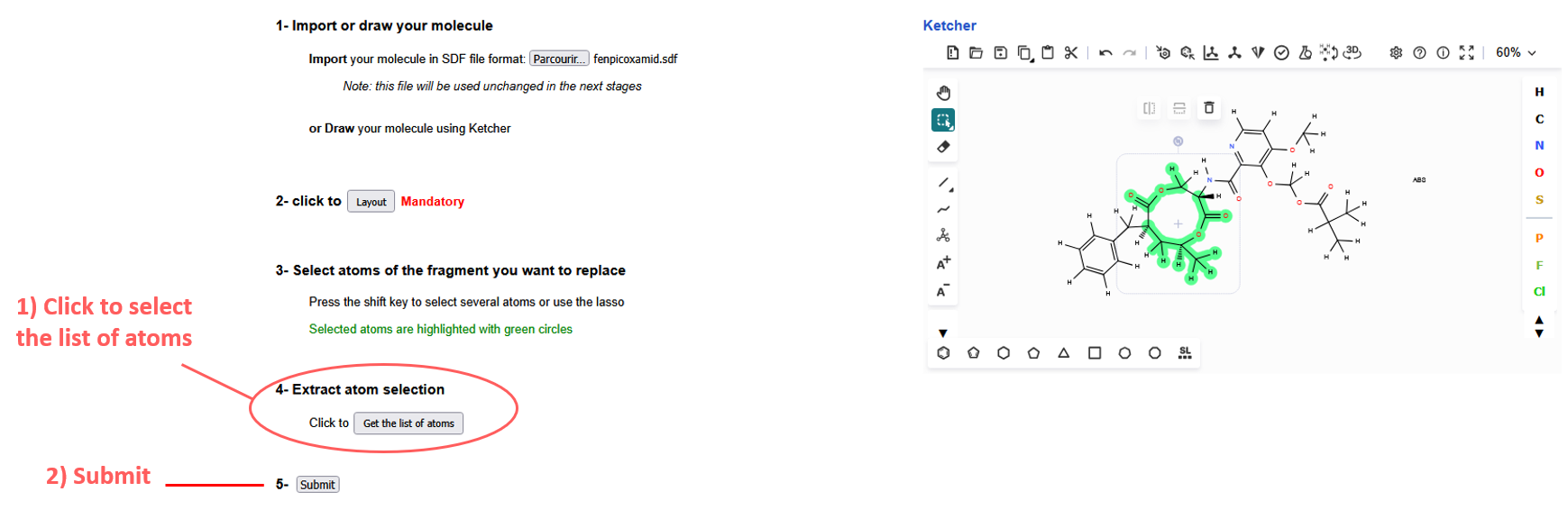Toggle fullscreen mode in Ketcher
This screenshot has height=510, width=1568.
pyautogui.click(x=1466, y=53)
